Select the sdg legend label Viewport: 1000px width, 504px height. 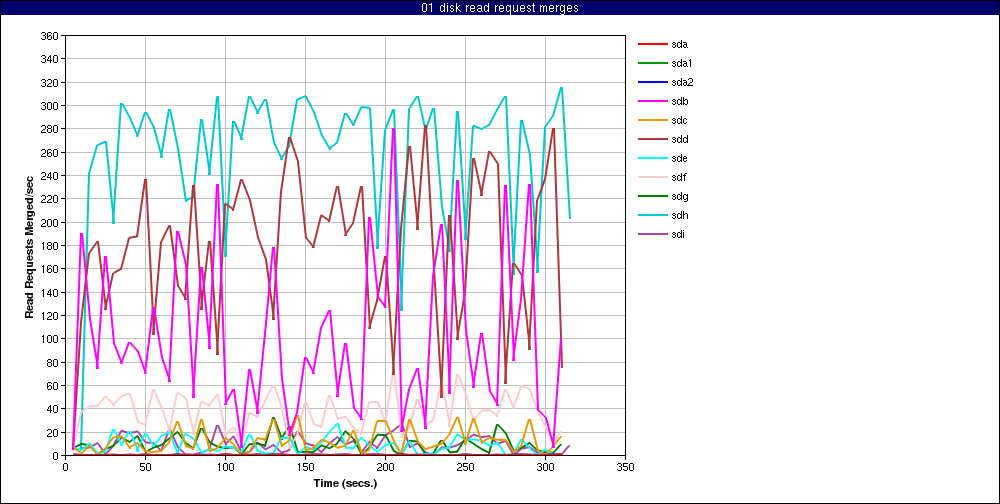679,196
